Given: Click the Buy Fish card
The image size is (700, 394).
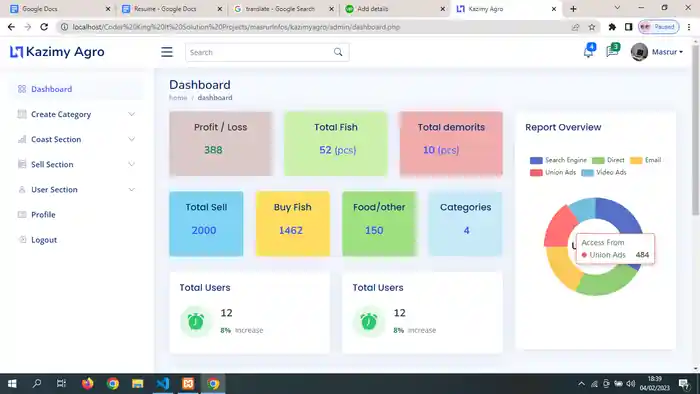Looking at the screenshot, I should pos(292,224).
